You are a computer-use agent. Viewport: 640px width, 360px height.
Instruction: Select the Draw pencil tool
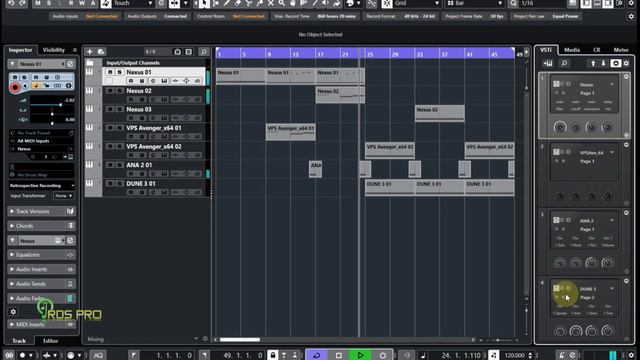tap(227, 3)
